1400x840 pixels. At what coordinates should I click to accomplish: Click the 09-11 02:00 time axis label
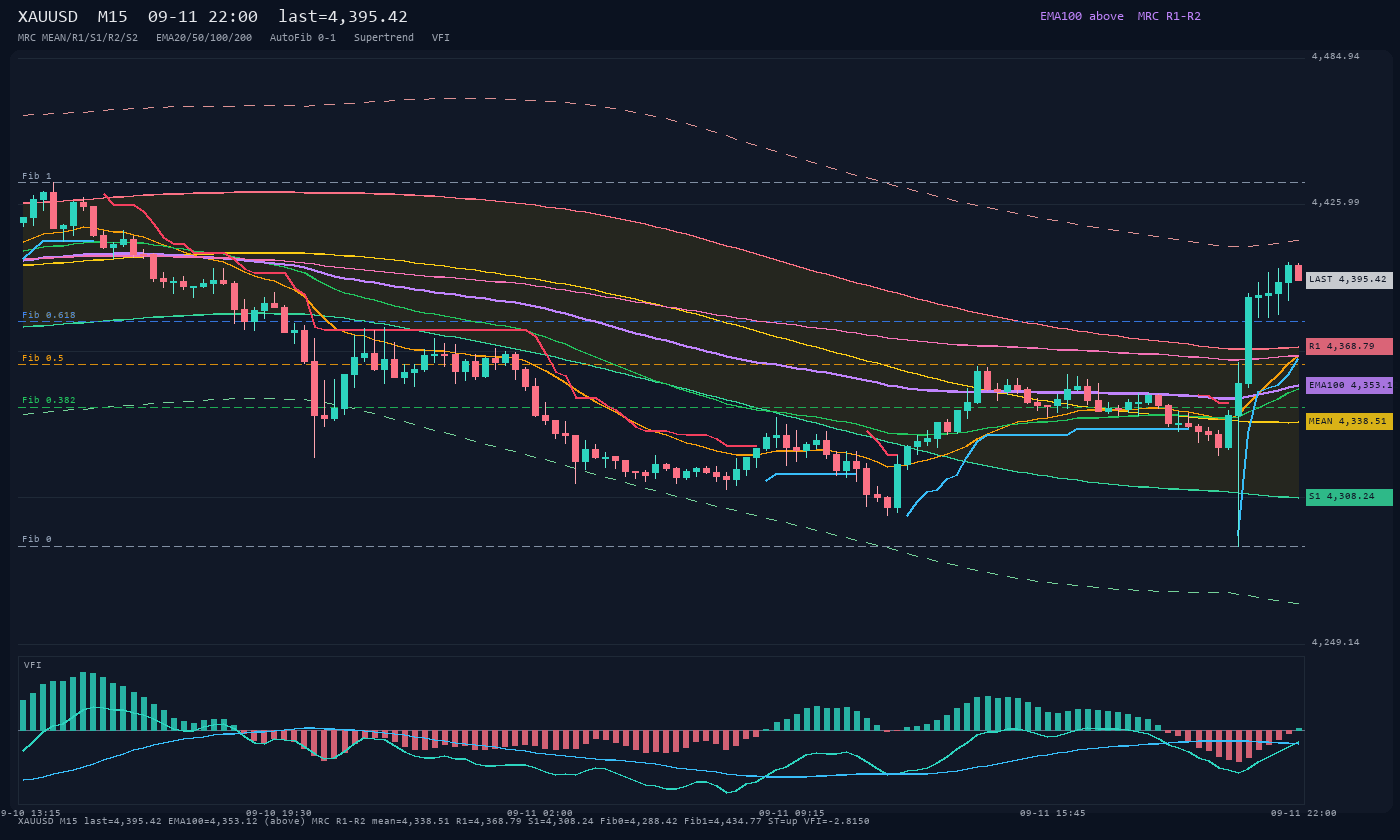coord(540,813)
